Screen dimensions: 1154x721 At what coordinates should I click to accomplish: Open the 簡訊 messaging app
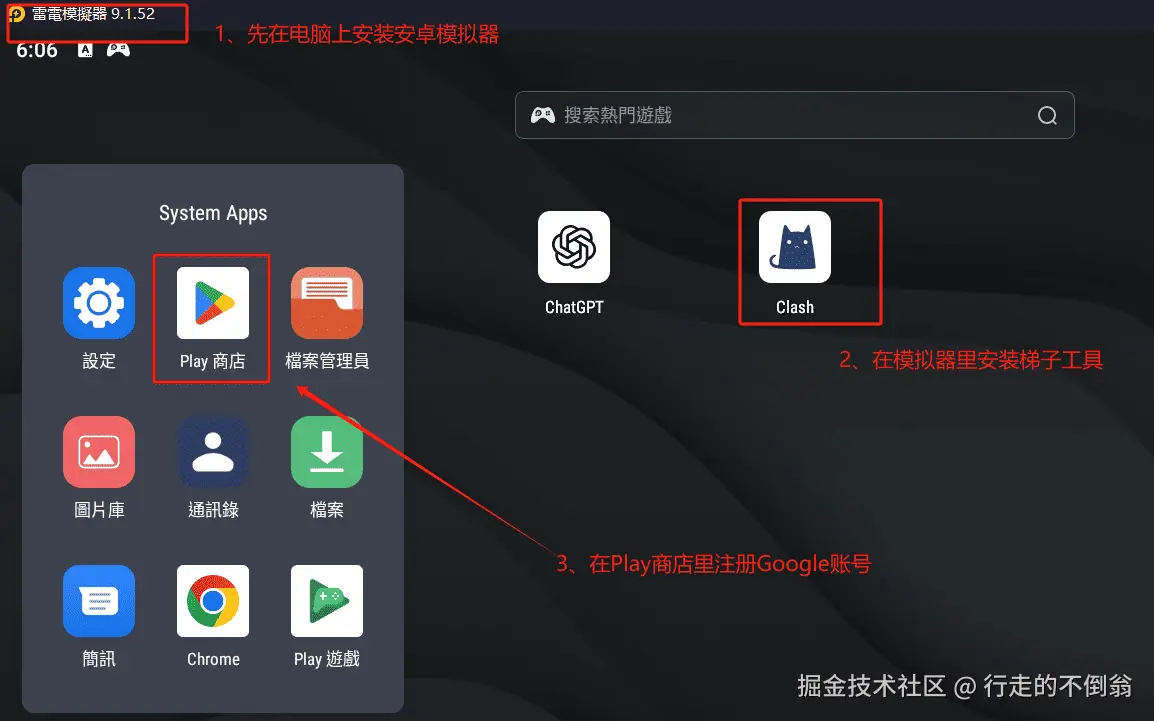[98, 601]
